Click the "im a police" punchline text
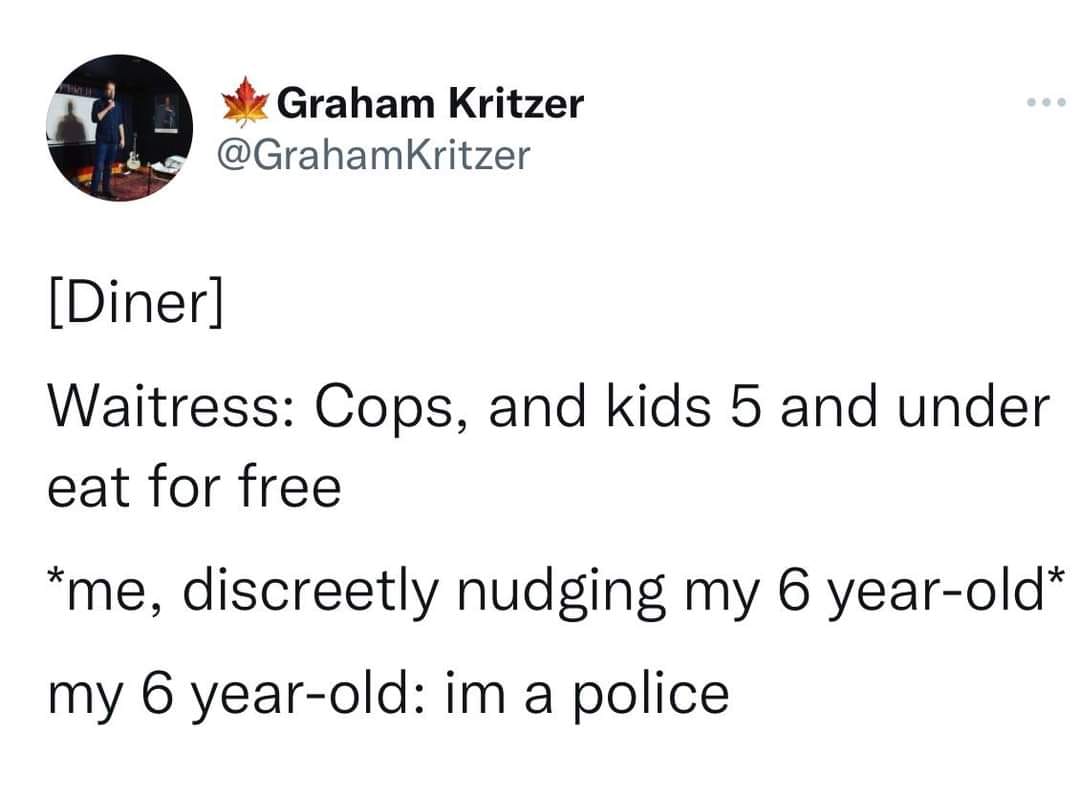Viewport: 1080px width, 797px height. pos(587,694)
